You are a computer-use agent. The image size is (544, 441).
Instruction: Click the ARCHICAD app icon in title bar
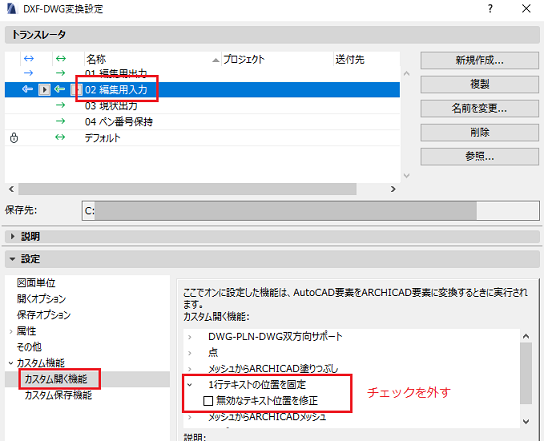(x=11, y=8)
